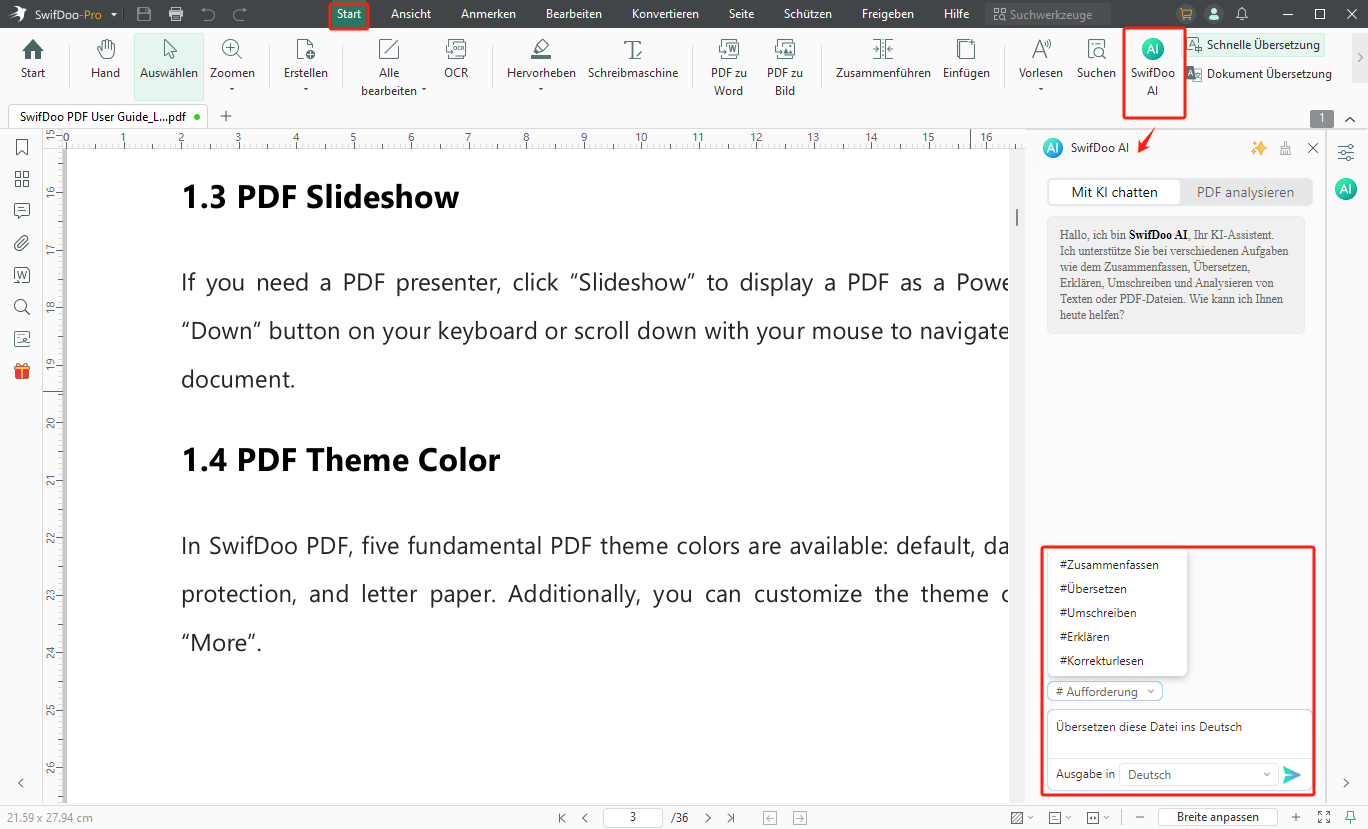This screenshot has width=1368, height=829.
Task: Send the AI prompt with the arrow icon
Action: pyautogui.click(x=1292, y=774)
